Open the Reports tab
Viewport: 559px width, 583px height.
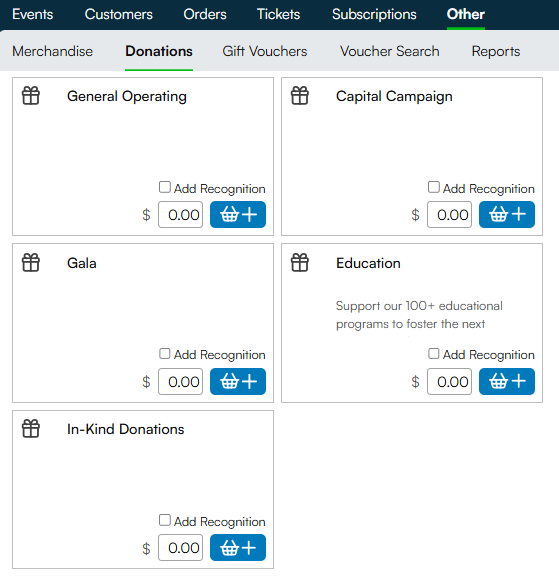coord(496,51)
